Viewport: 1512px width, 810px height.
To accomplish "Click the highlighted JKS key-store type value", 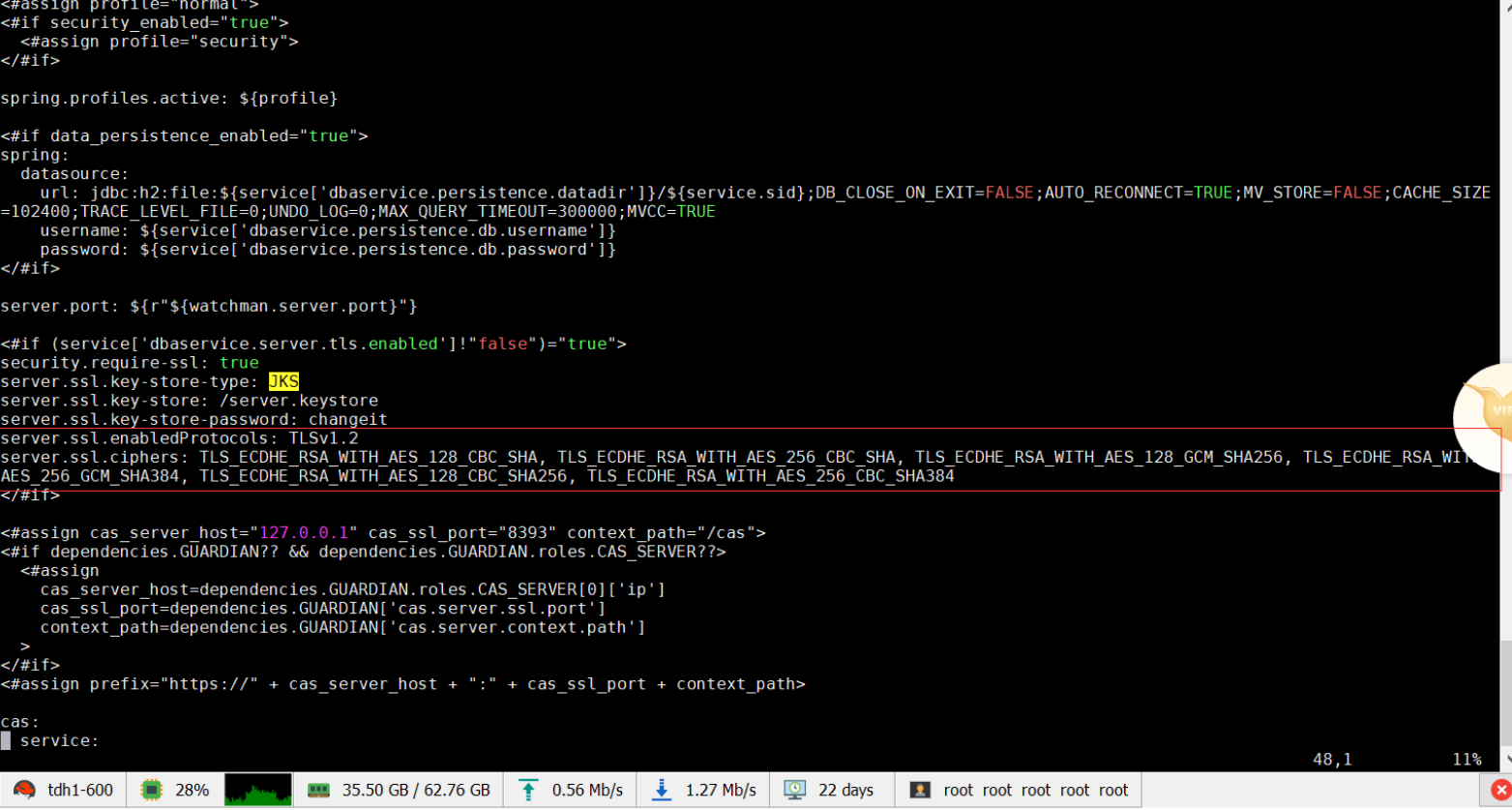I will pyautogui.click(x=283, y=382).
